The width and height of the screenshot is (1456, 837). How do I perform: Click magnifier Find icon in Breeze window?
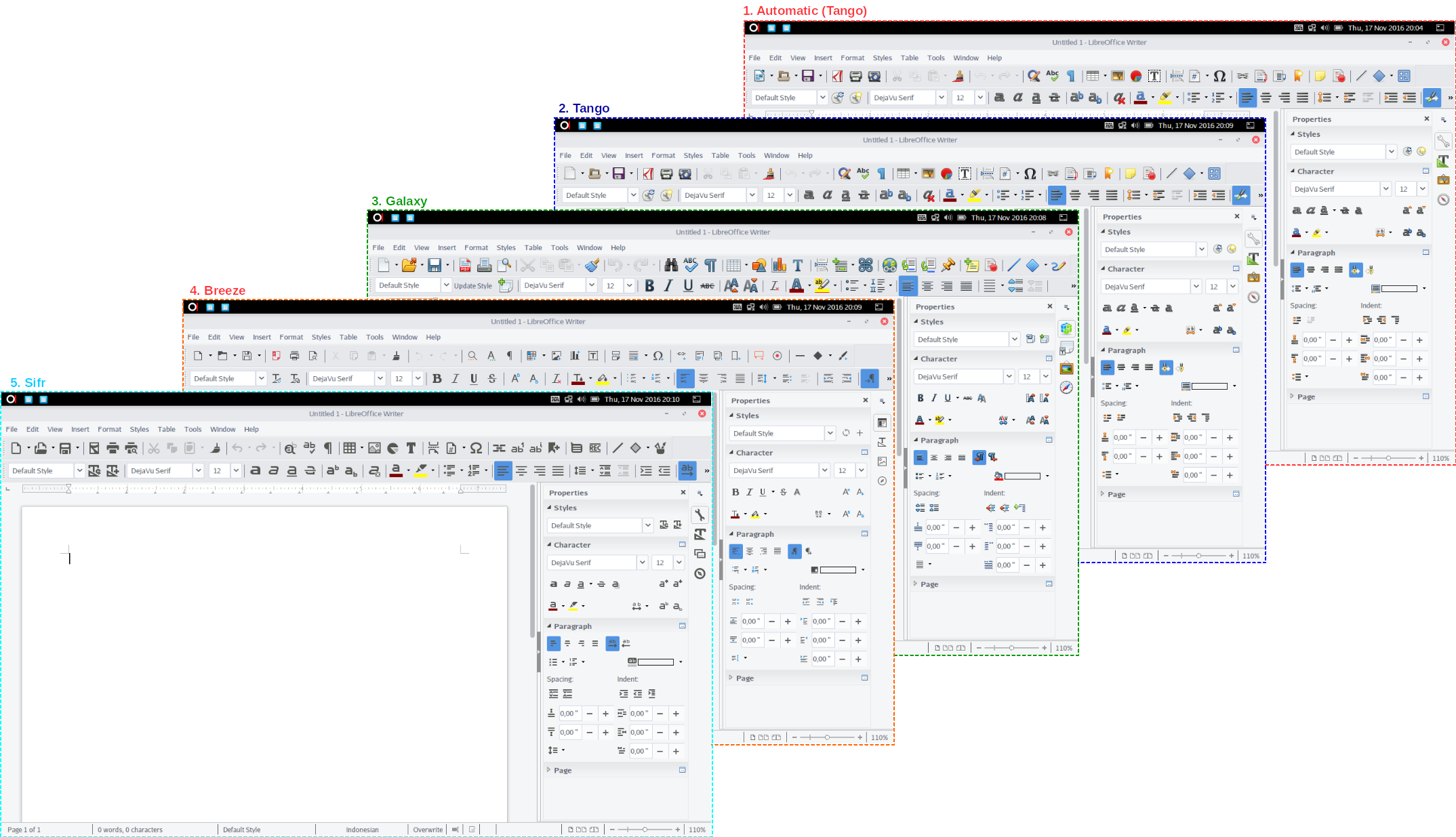coord(472,356)
